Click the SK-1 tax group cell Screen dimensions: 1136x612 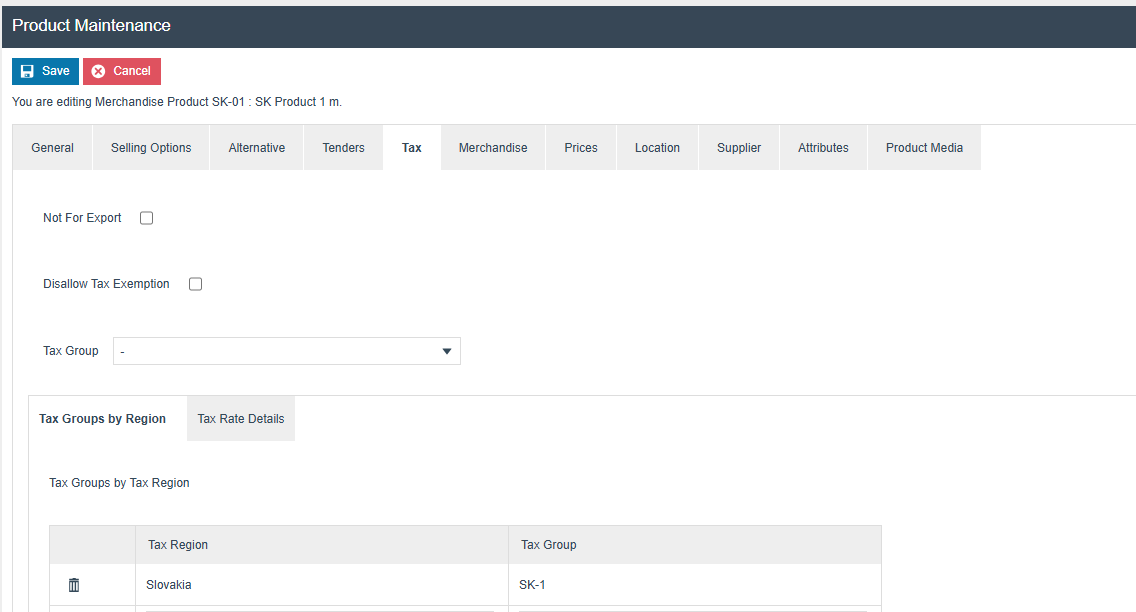pyautogui.click(x=694, y=585)
